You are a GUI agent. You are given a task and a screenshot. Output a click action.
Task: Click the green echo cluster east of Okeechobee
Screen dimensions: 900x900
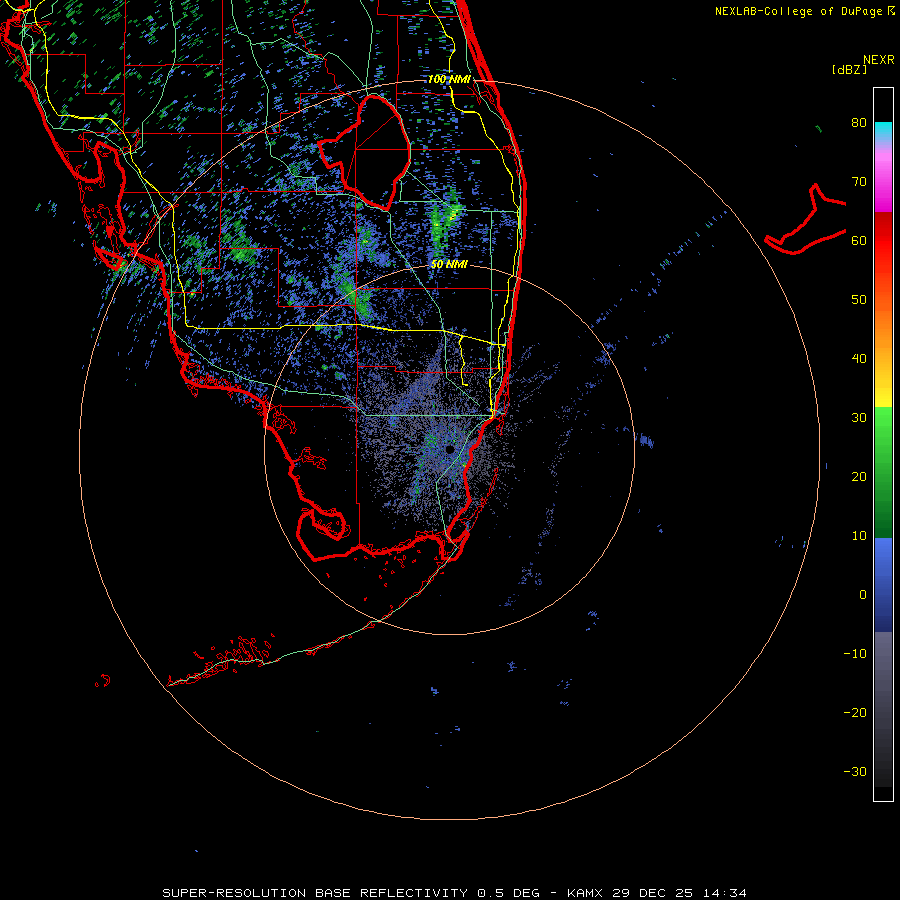[443, 226]
